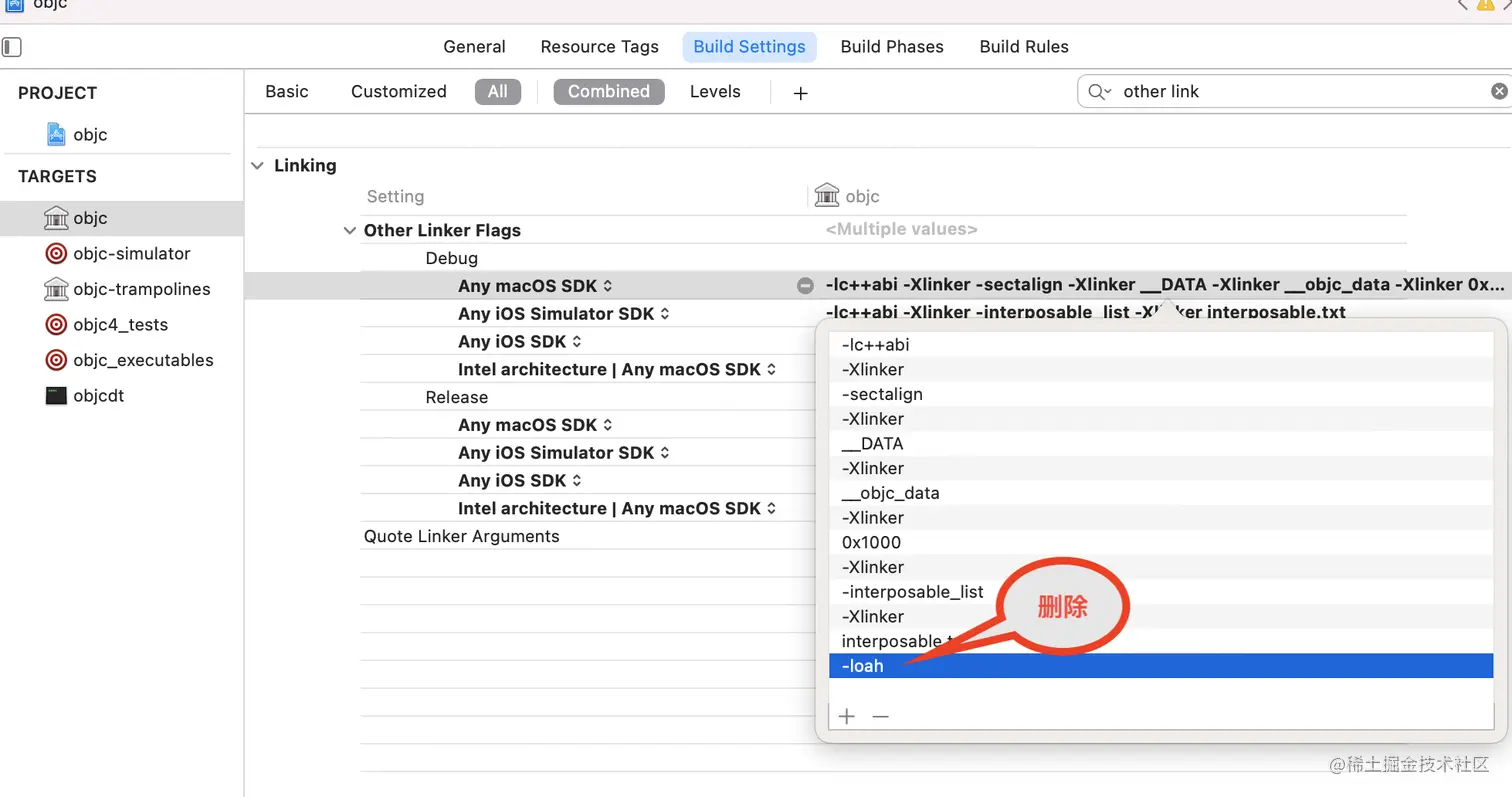Screen dimensions: 1512x797
Task: Select the objc4_tests target icon
Action: (56, 325)
